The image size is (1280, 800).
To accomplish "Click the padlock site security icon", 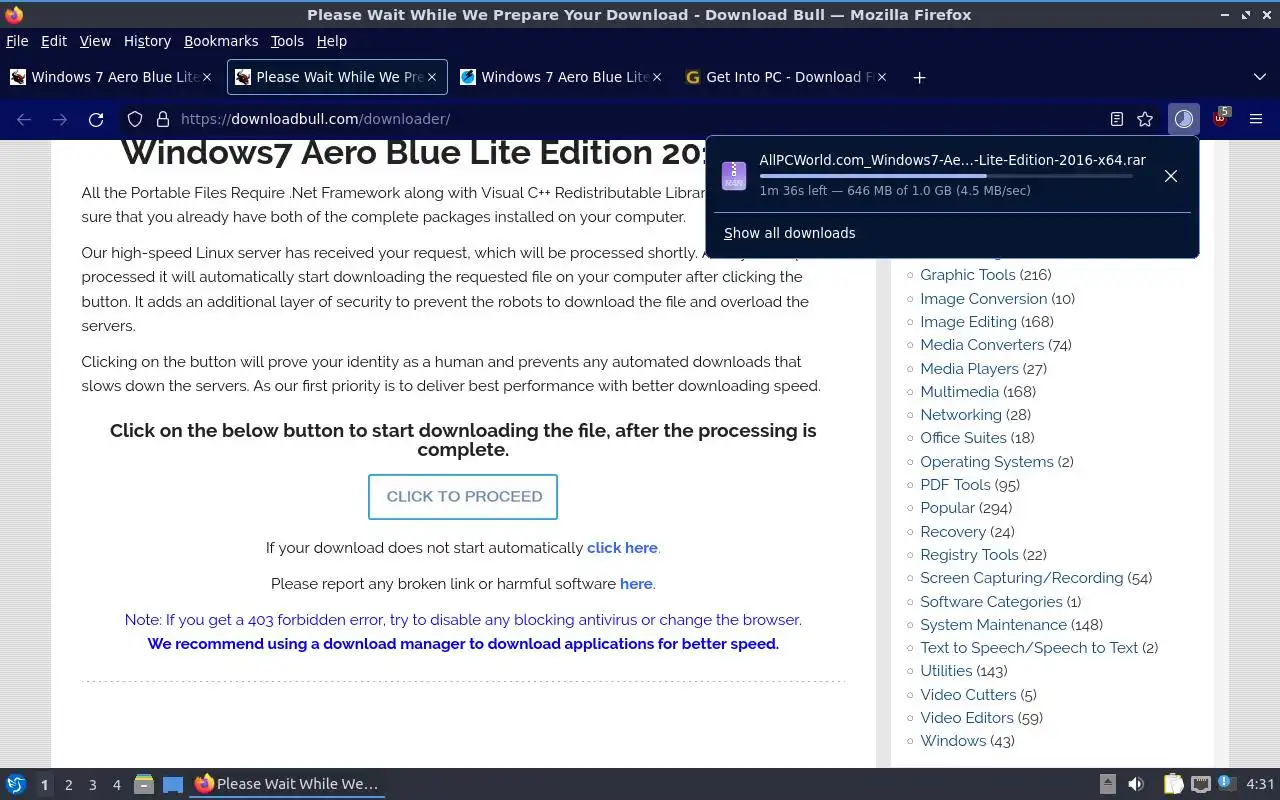I will tap(163, 119).
